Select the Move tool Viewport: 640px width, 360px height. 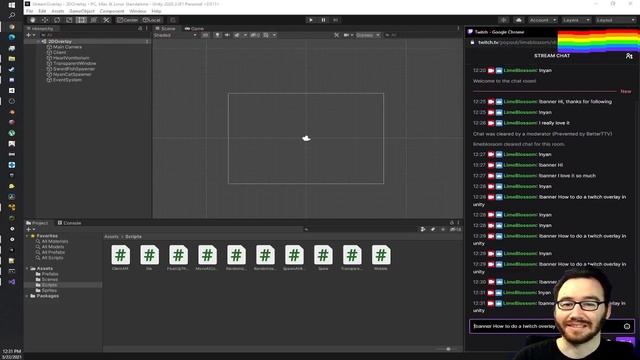click(45, 20)
